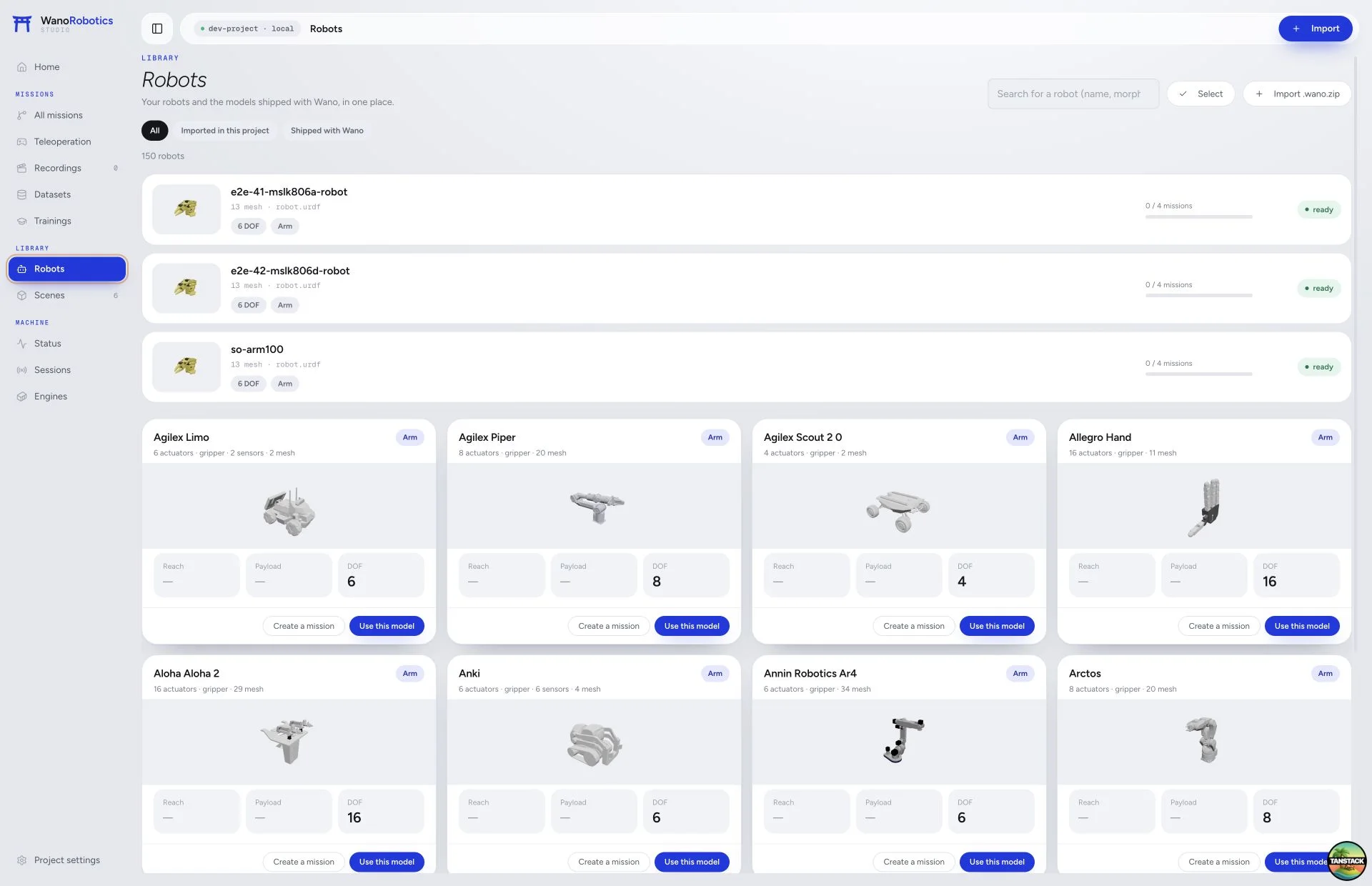Viewport: 1372px width, 886px height.
Task: Click the e2e-41-mslk806a-robot name
Action: tap(289, 192)
